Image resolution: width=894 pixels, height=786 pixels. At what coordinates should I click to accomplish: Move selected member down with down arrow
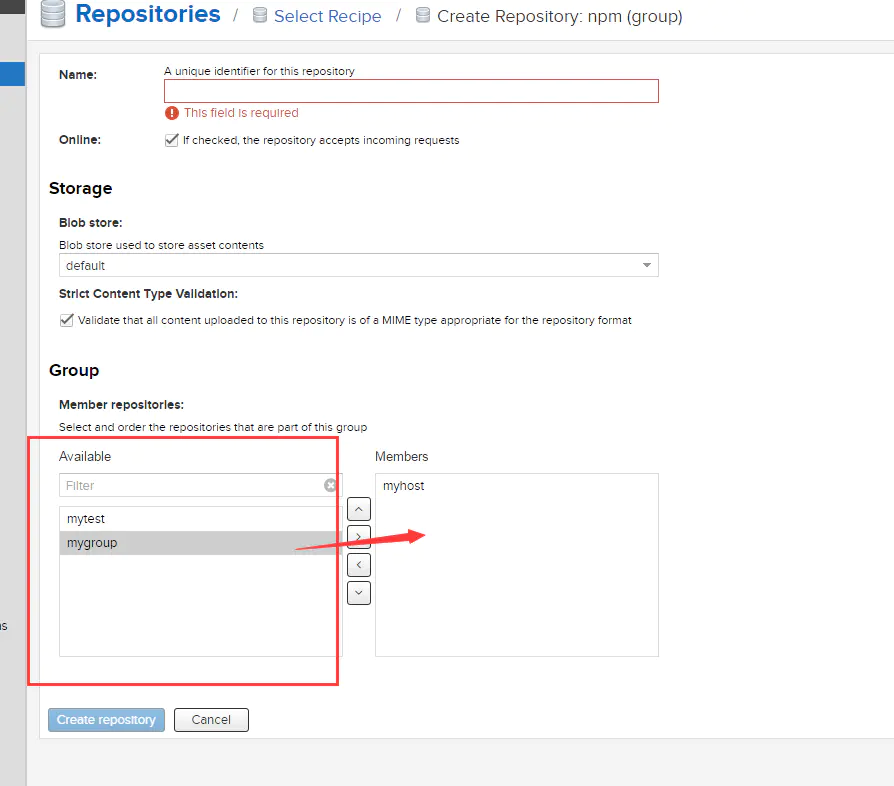click(358, 593)
